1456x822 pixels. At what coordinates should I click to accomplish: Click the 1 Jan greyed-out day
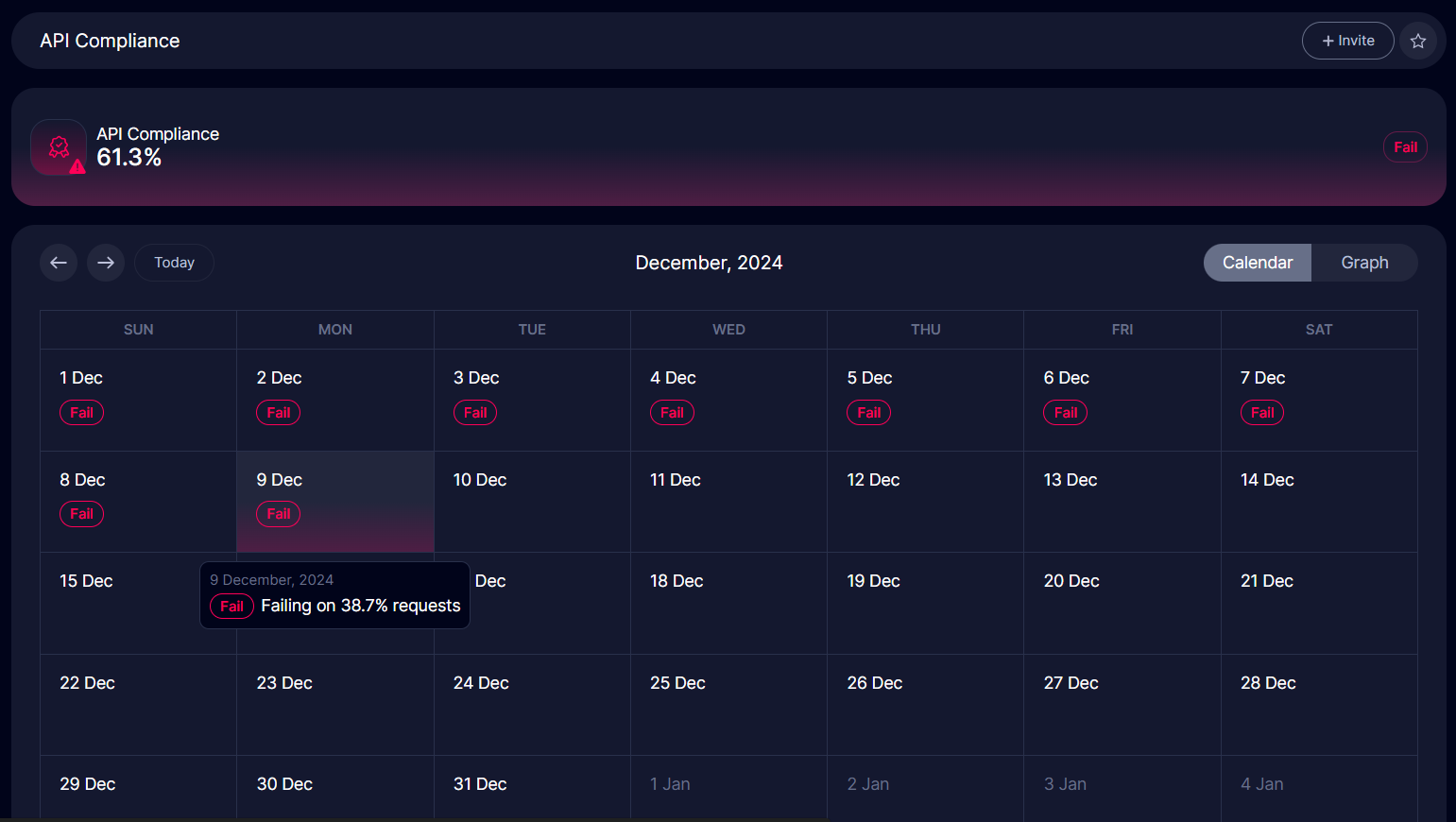click(x=728, y=787)
